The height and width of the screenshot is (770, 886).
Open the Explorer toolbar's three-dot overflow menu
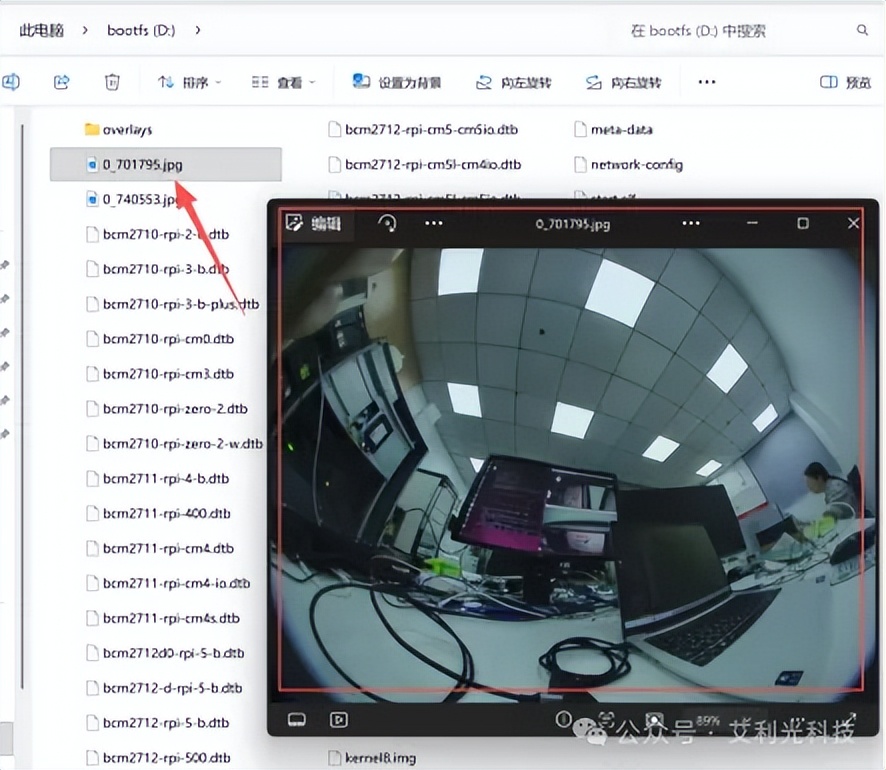tap(706, 82)
